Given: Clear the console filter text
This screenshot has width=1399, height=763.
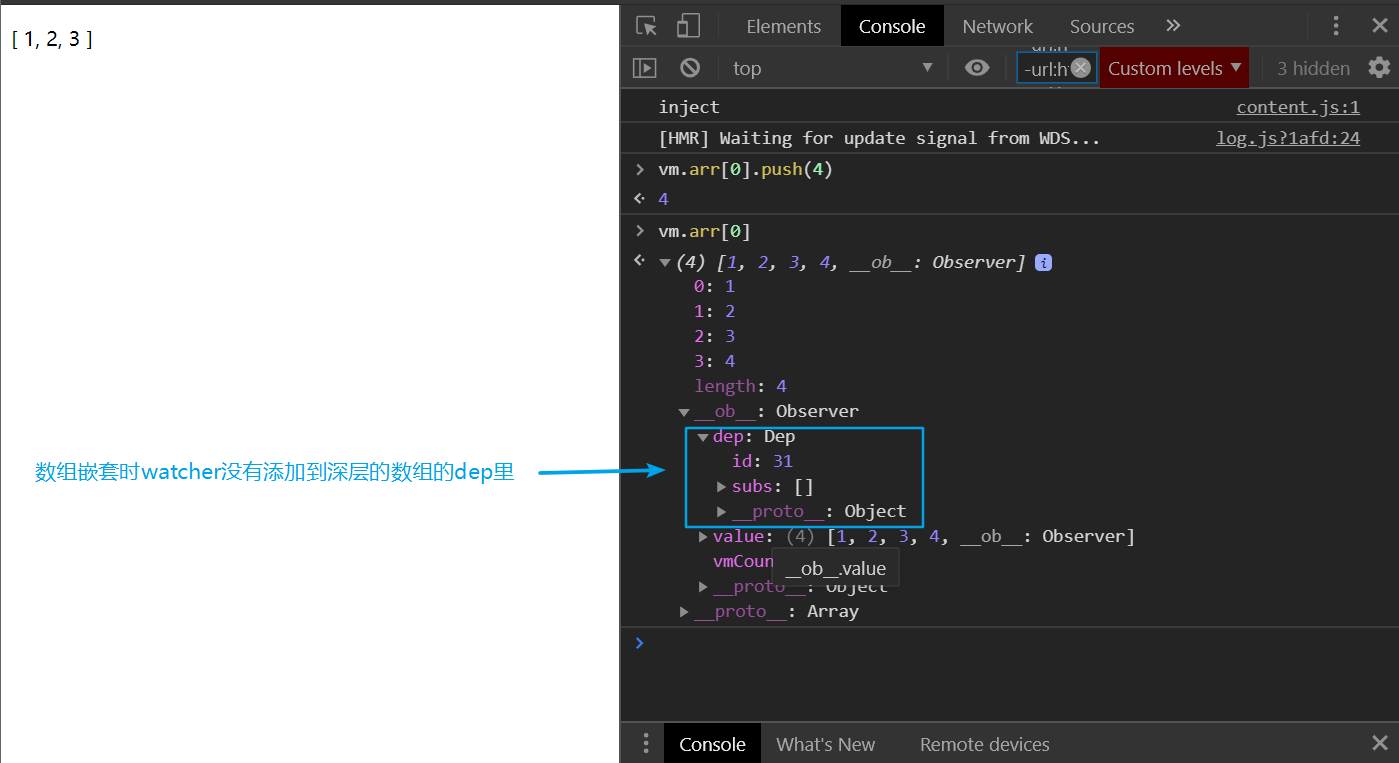Looking at the screenshot, I should coord(1081,68).
